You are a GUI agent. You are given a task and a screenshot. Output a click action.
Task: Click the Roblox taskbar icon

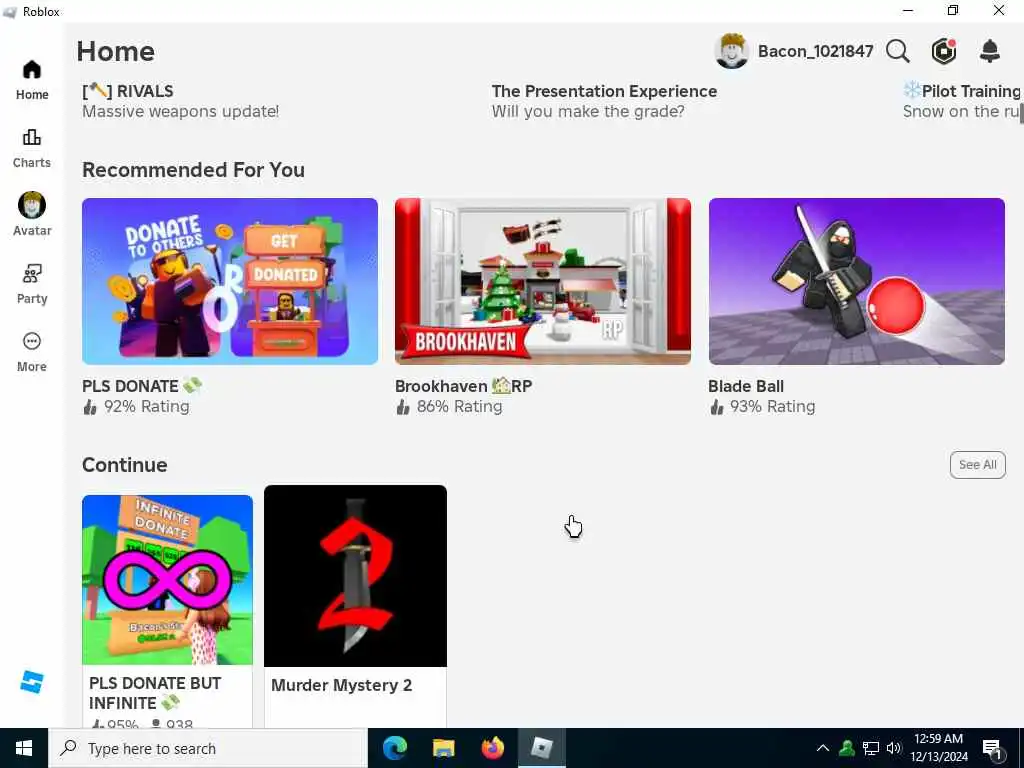click(x=541, y=748)
